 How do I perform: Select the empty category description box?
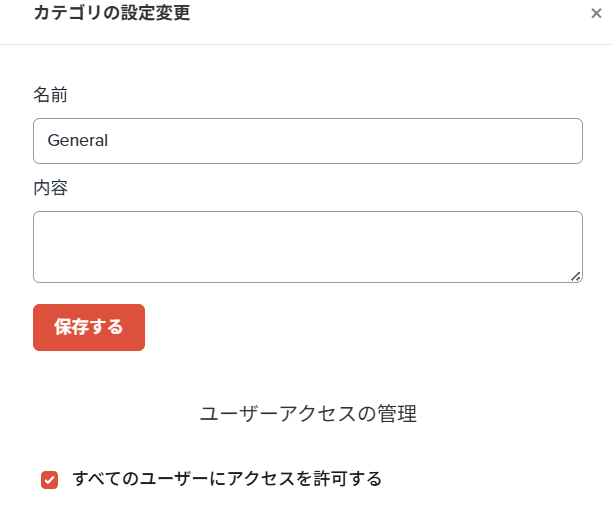[308, 246]
